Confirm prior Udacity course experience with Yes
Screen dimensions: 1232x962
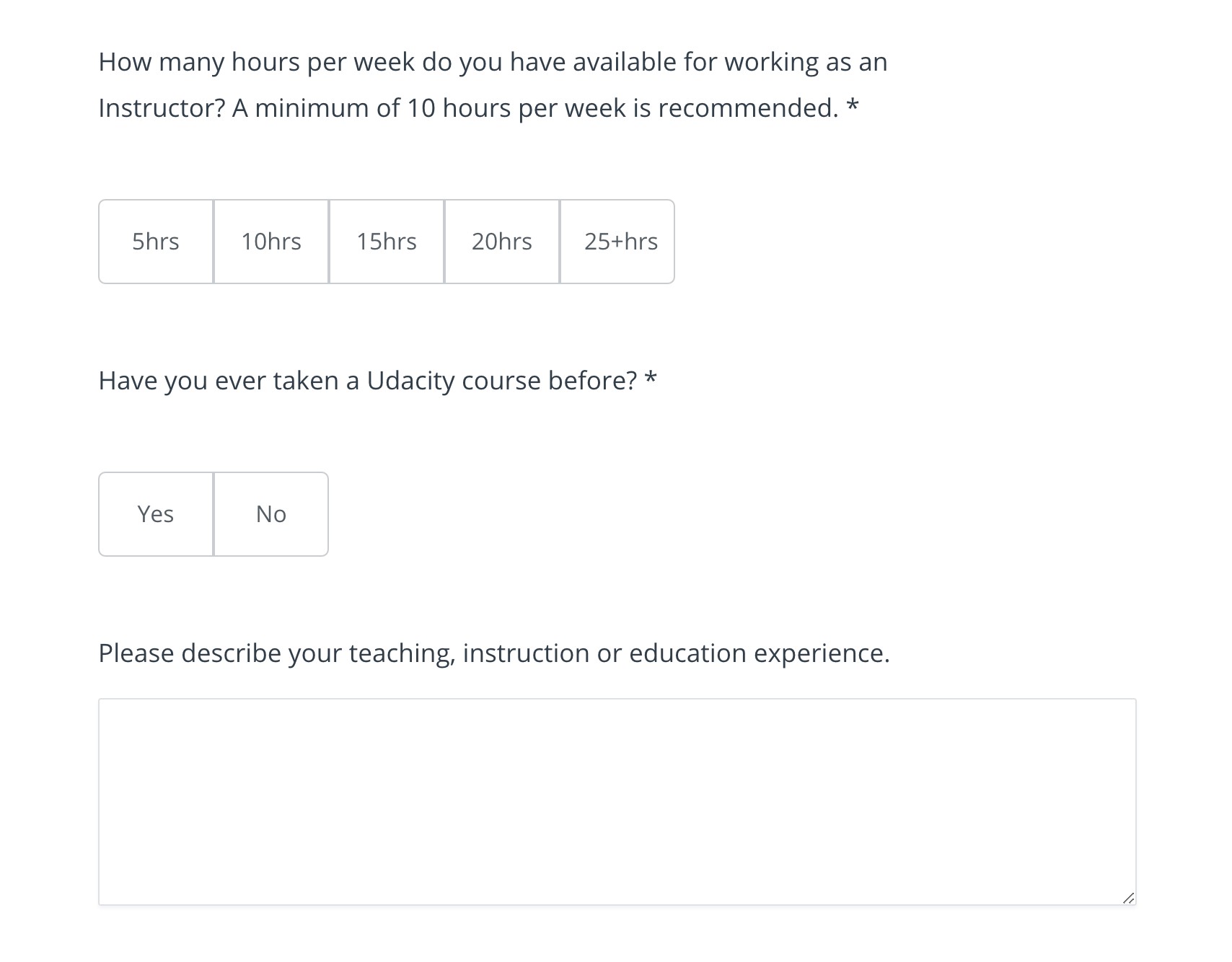click(155, 513)
